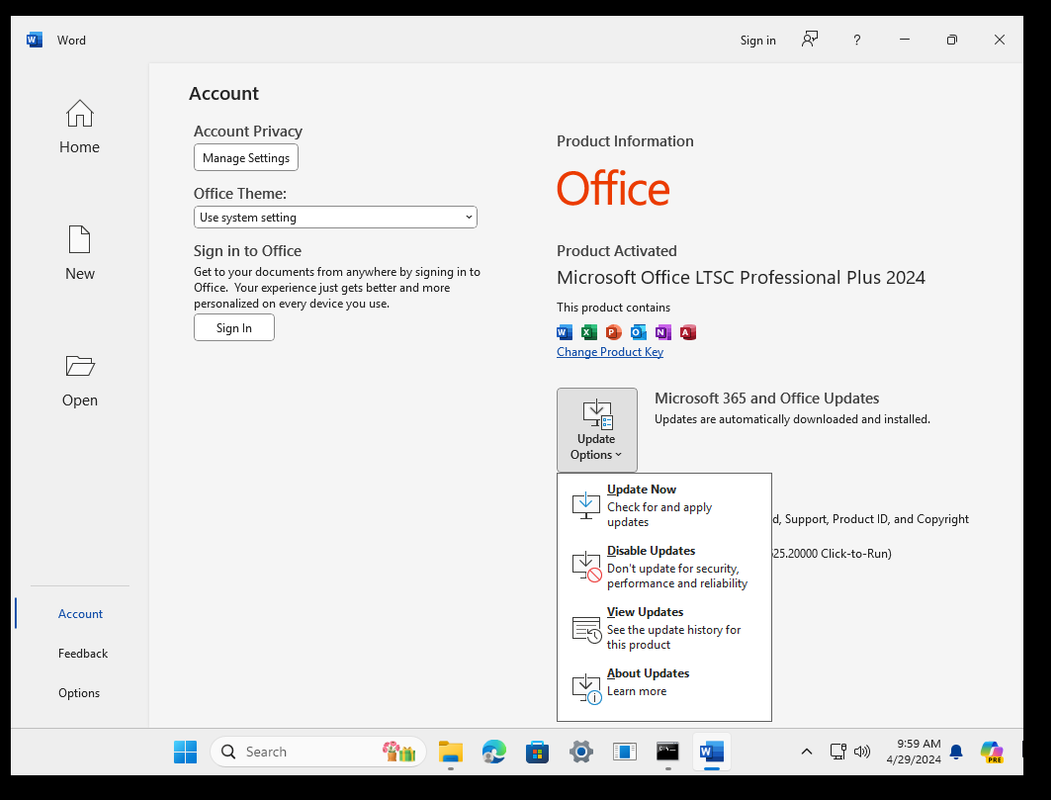Open Help with the question mark icon
The height and width of the screenshot is (800, 1051).
(857, 40)
